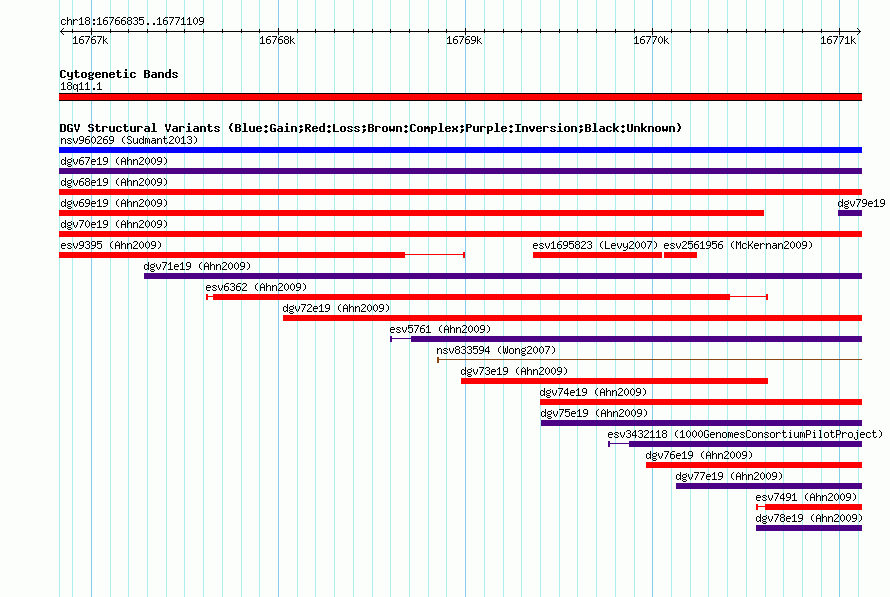Open the dgv78e19 (Ahn2009) label
This screenshot has width=890, height=597.
[x=809, y=518]
